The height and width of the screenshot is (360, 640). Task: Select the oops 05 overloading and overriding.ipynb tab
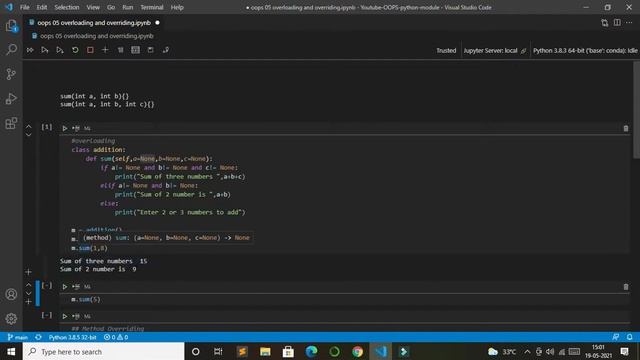click(94, 23)
